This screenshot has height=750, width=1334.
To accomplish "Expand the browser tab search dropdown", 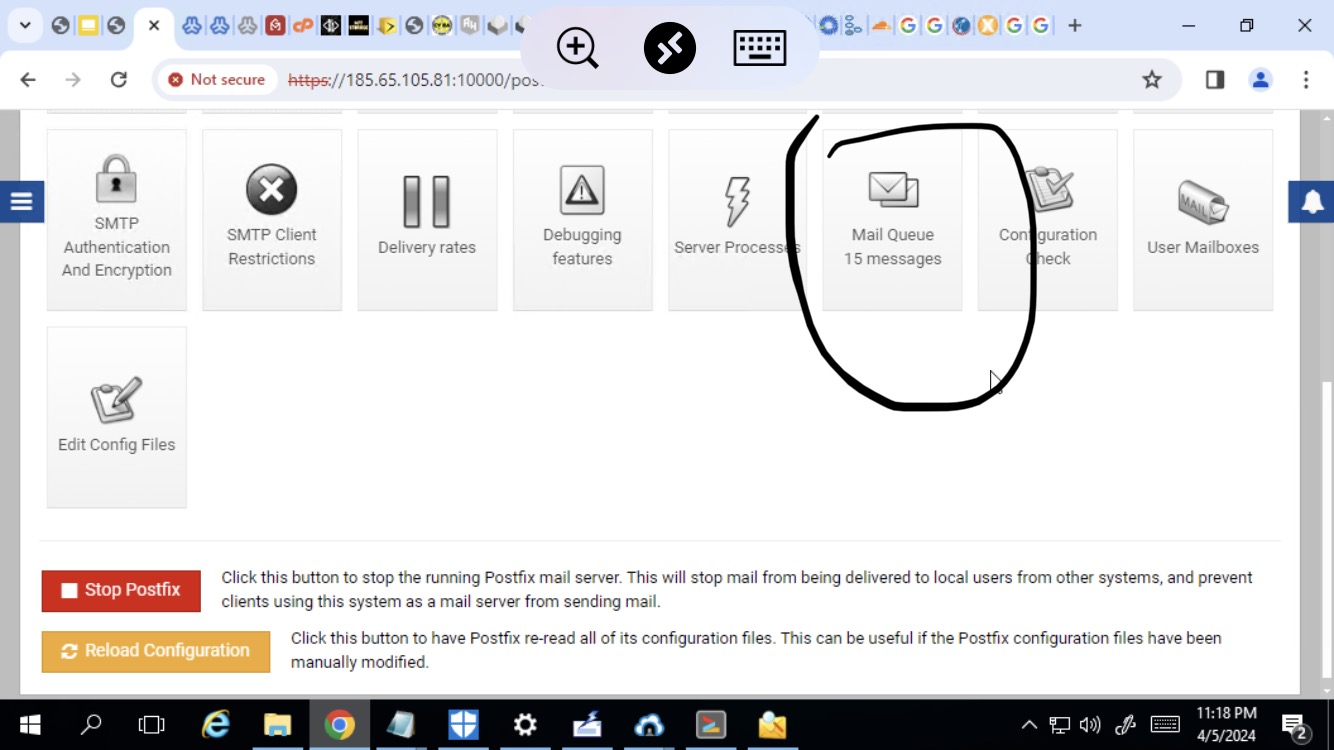I will pos(25,26).
